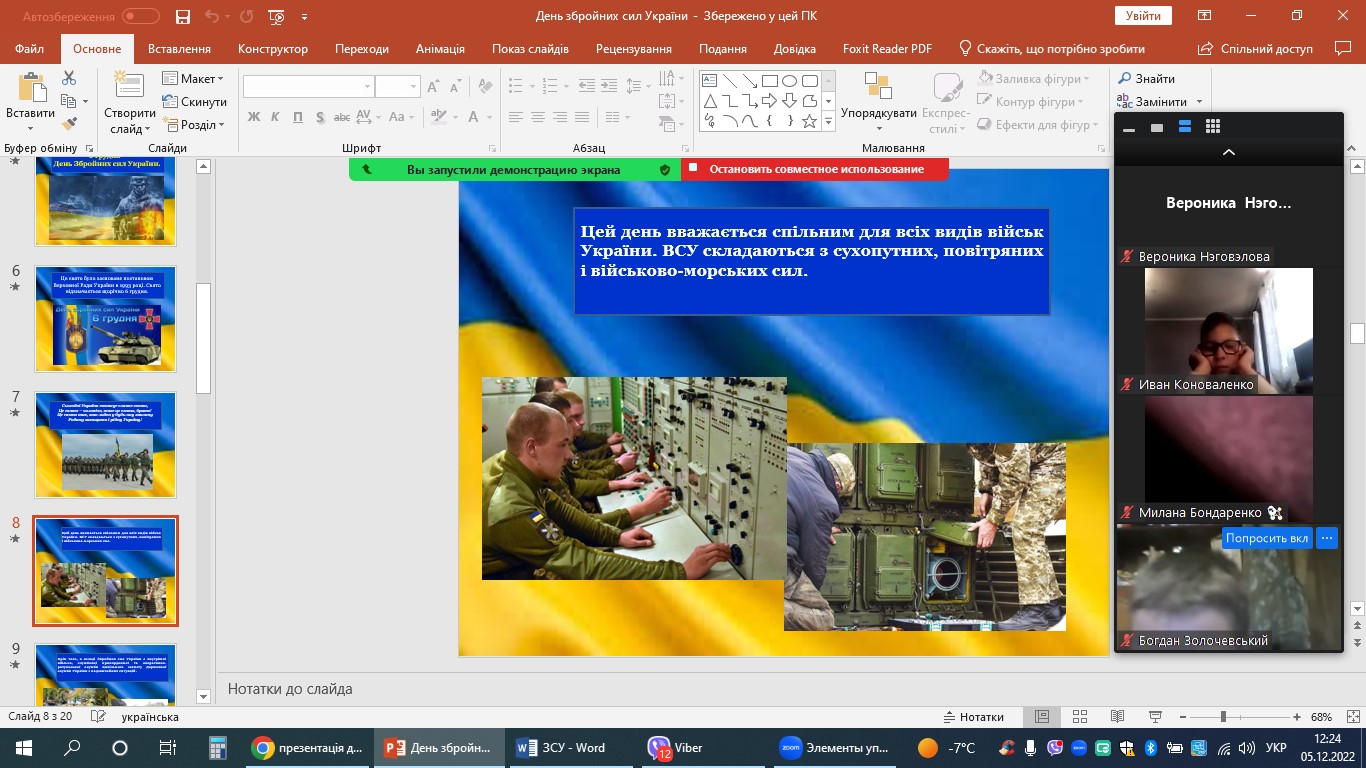Image resolution: width=1366 pixels, height=768 pixels.
Task: Select the text box shape in gallery
Action: 709,81
